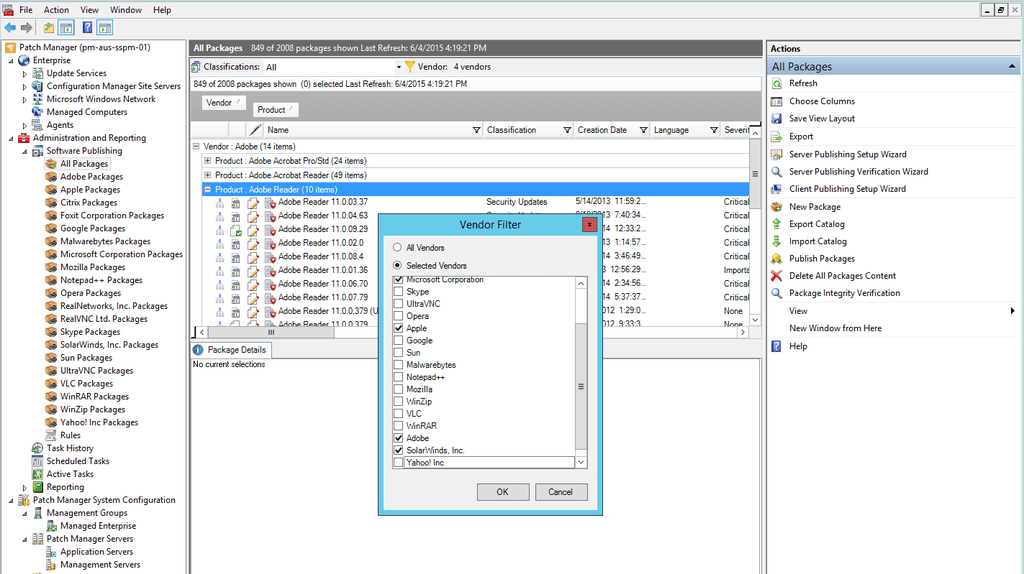1024x574 pixels.
Task: Click Server Publishing Setup Wizard icon
Action: coord(776,154)
